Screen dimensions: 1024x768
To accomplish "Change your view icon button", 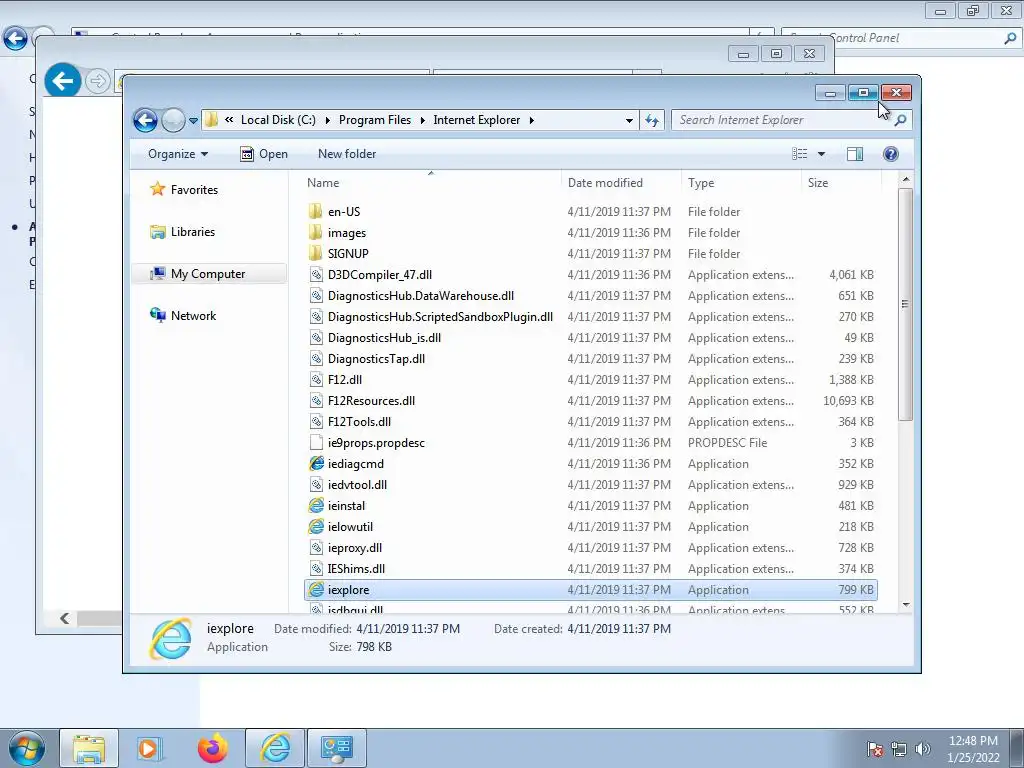I will [x=799, y=154].
